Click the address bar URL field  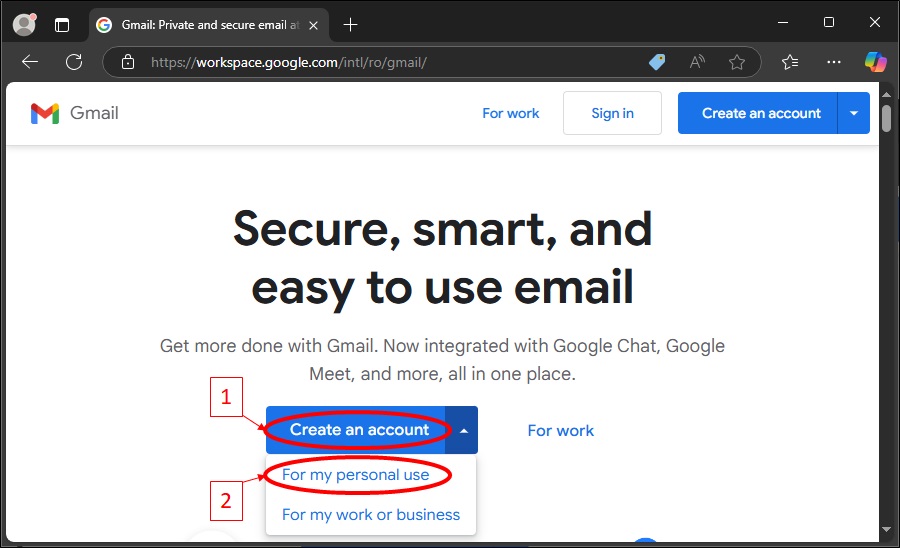390,62
